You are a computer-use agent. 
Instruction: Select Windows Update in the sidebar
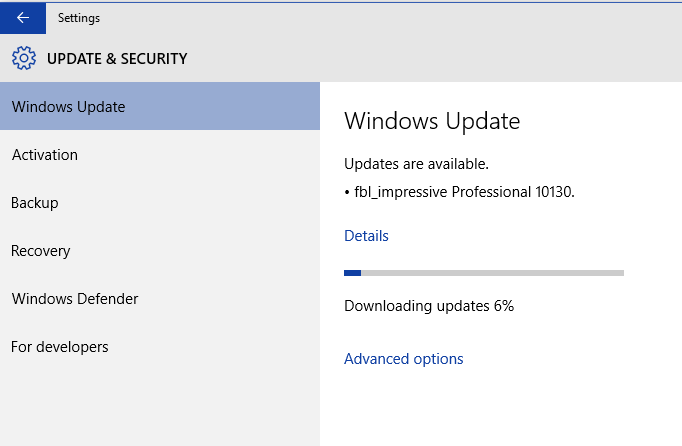(68, 106)
